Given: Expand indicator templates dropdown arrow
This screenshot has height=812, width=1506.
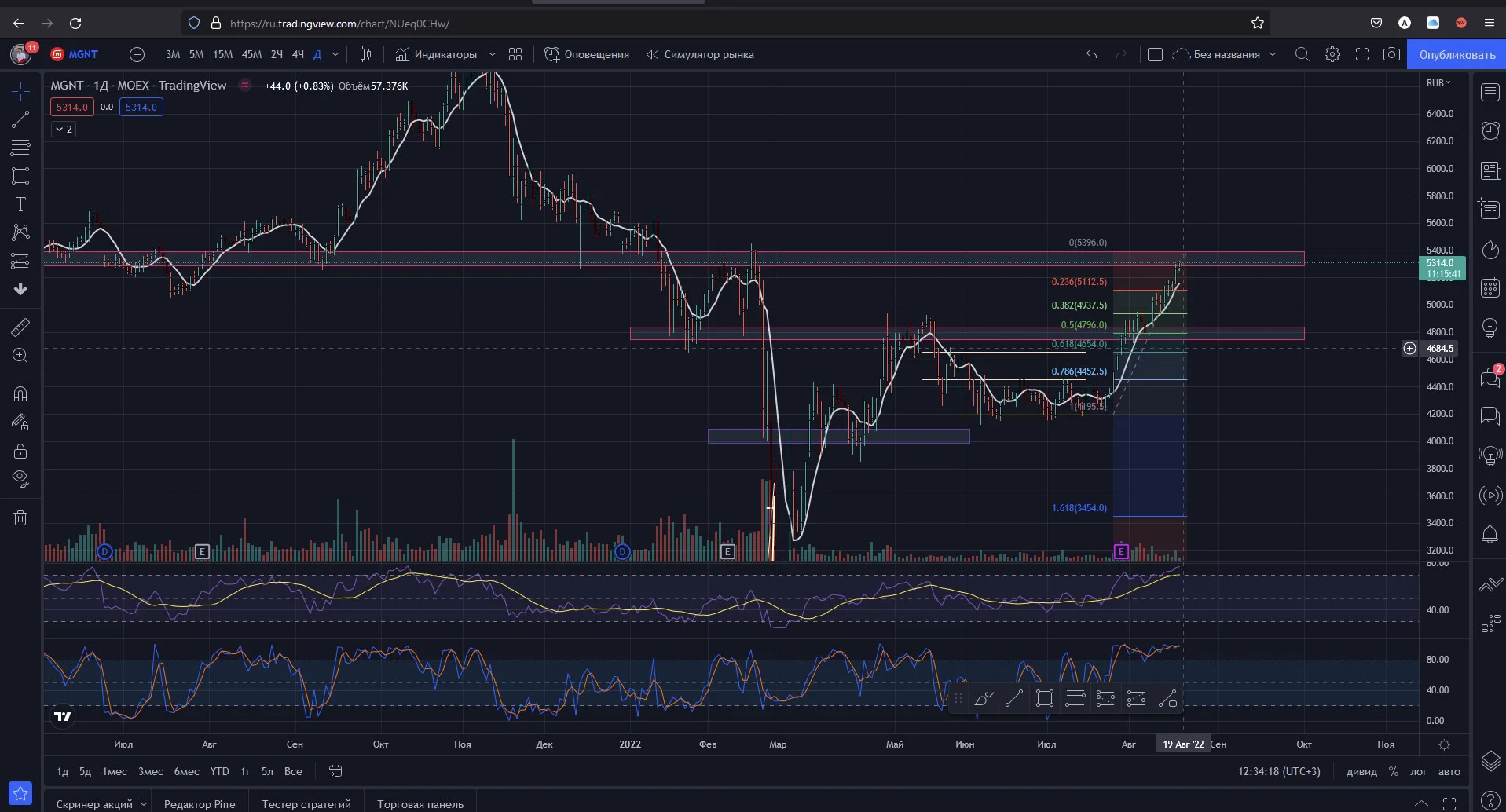Looking at the screenshot, I should point(493,54).
